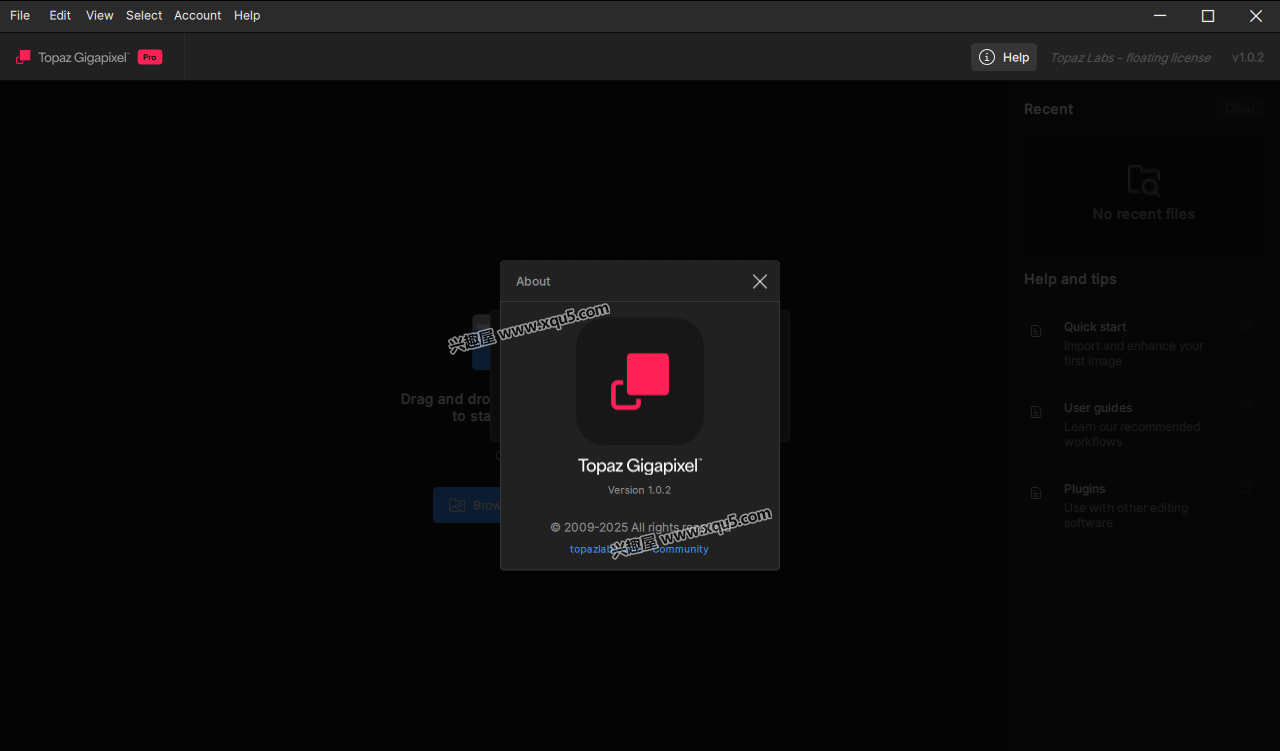Close the About dialog

point(760,282)
